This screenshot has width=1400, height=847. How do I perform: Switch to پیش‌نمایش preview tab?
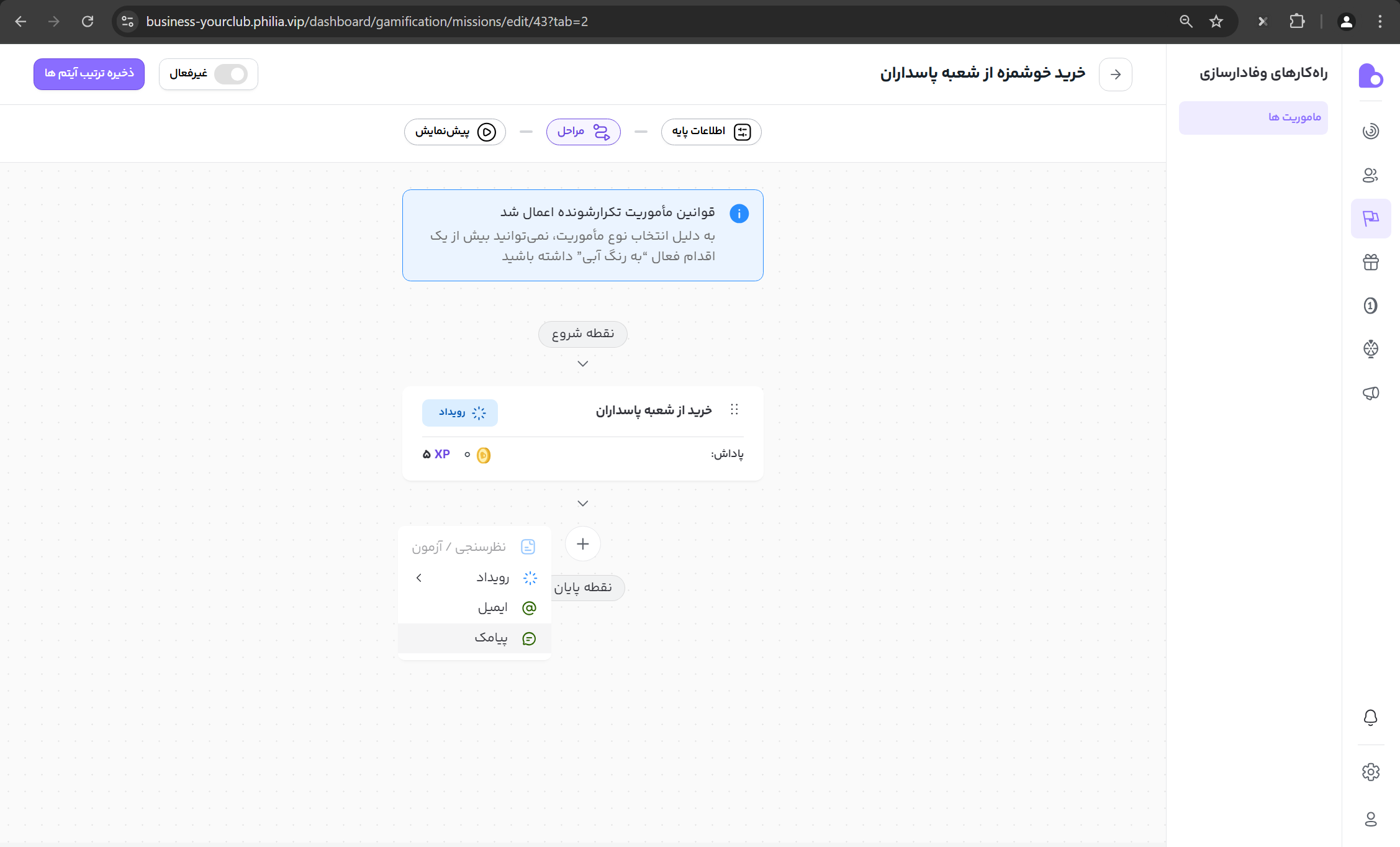coord(455,132)
